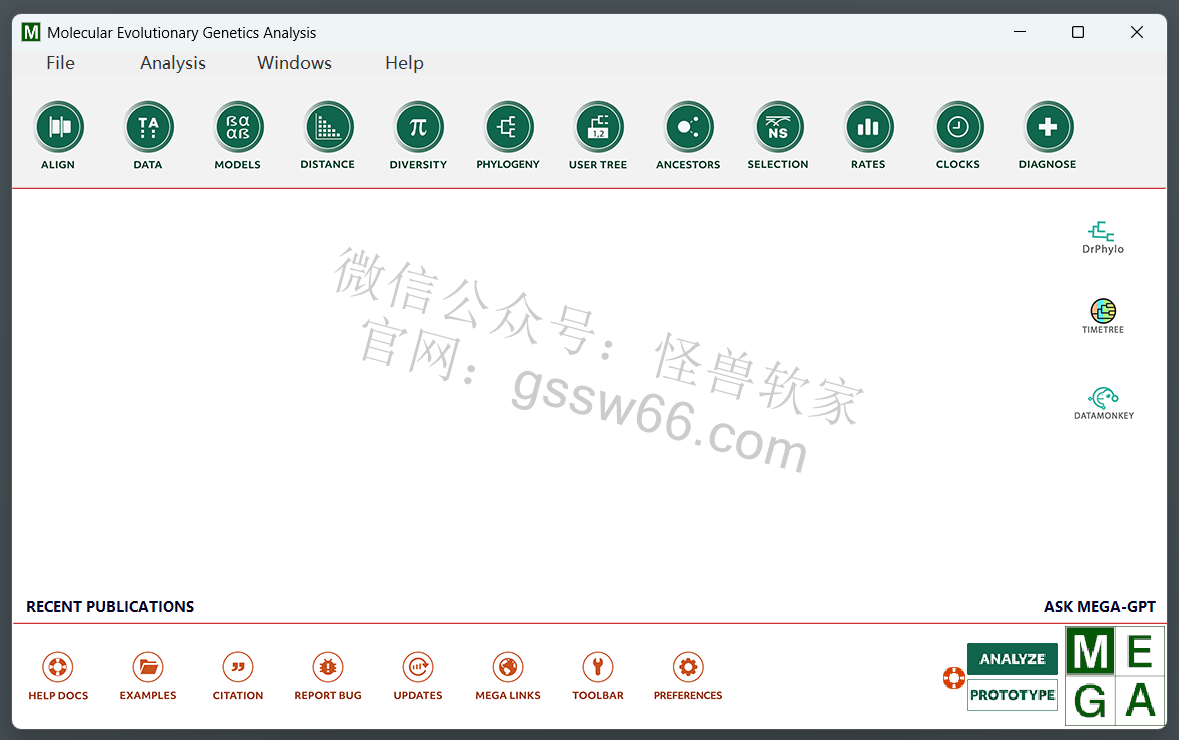Click the Ask MEGA-GPT link
Screen dimensions: 1179x740
coord(1099,607)
